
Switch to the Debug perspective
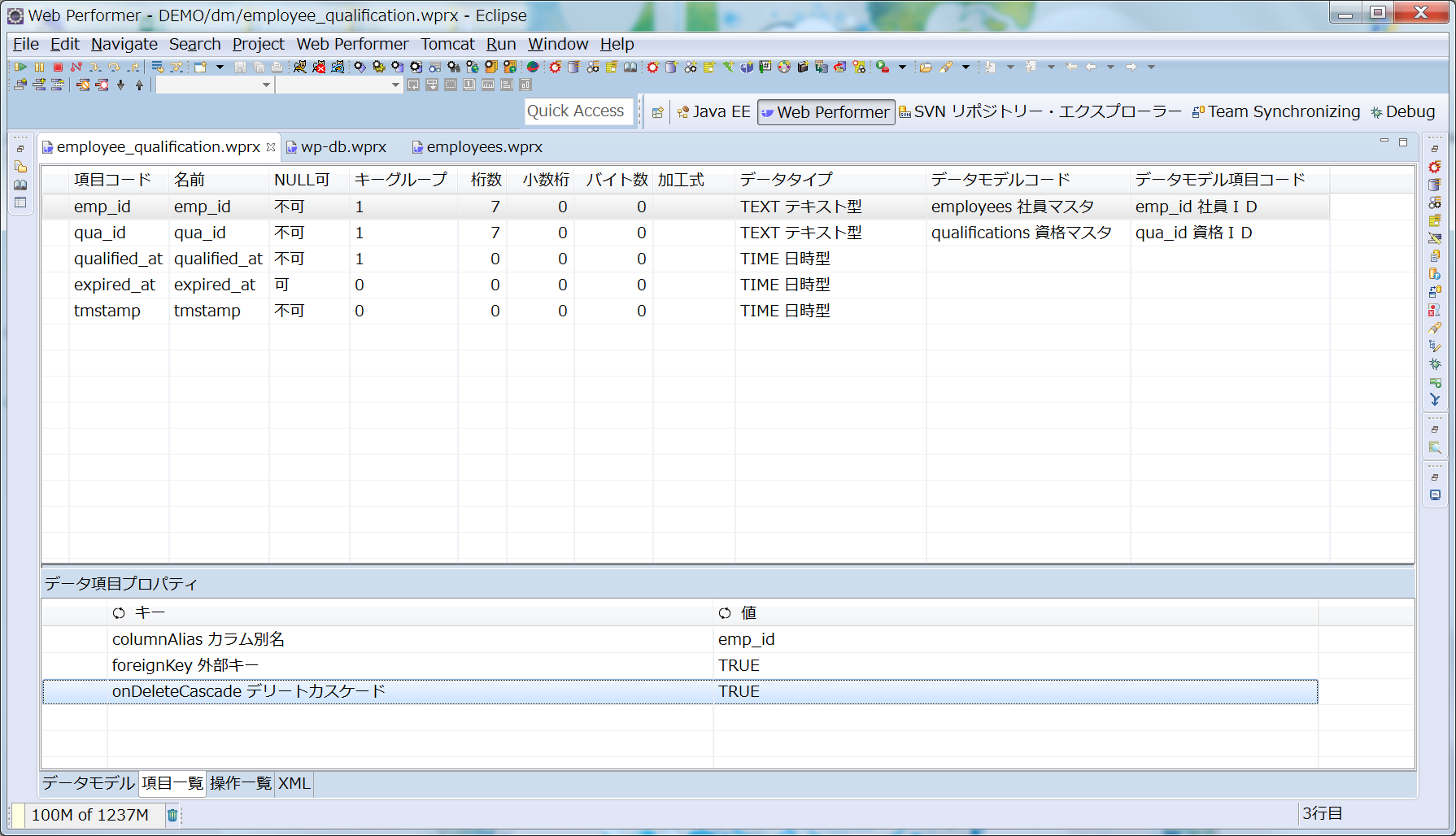[1403, 112]
